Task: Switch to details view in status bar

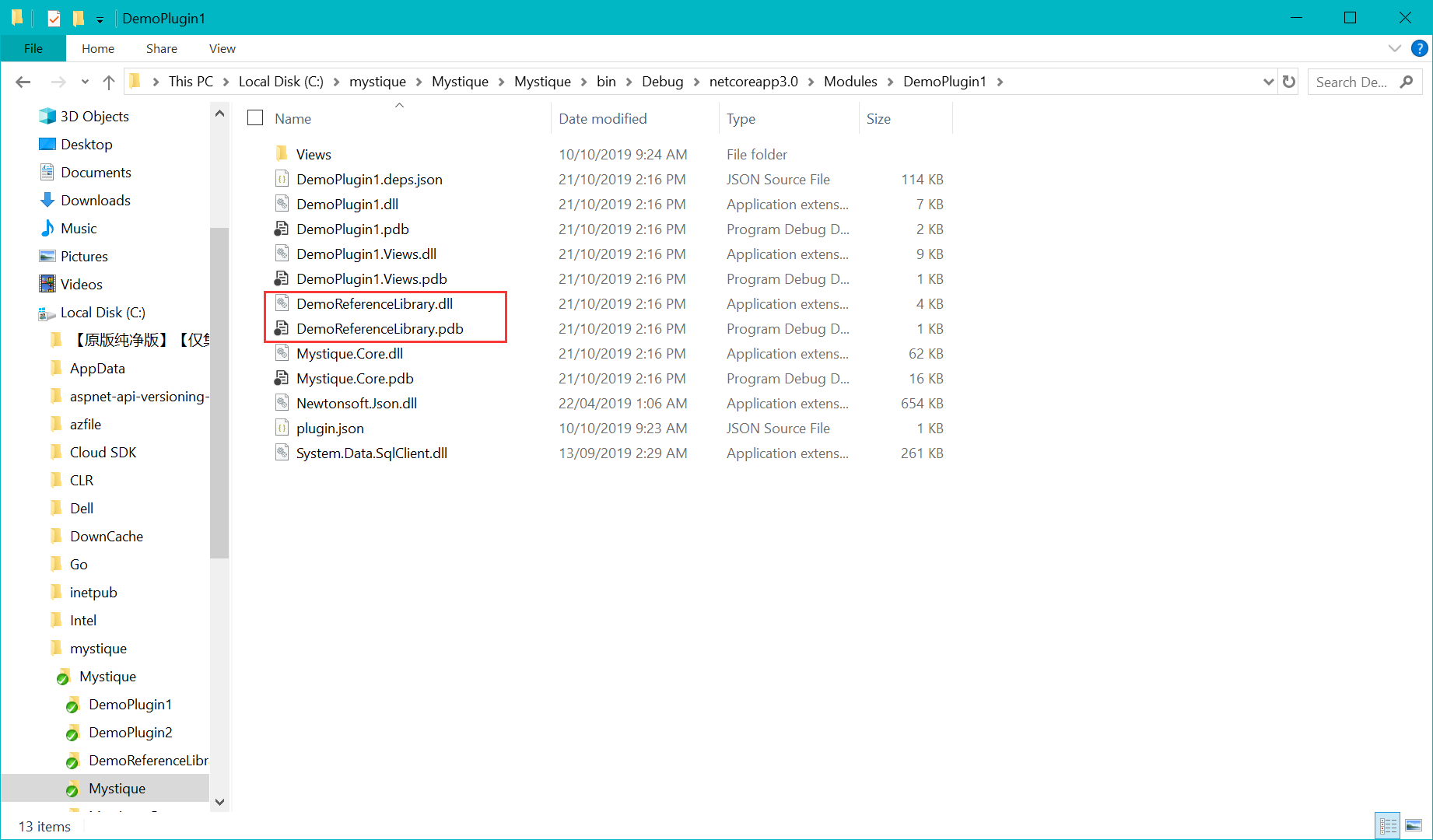Action: pyautogui.click(x=1388, y=825)
